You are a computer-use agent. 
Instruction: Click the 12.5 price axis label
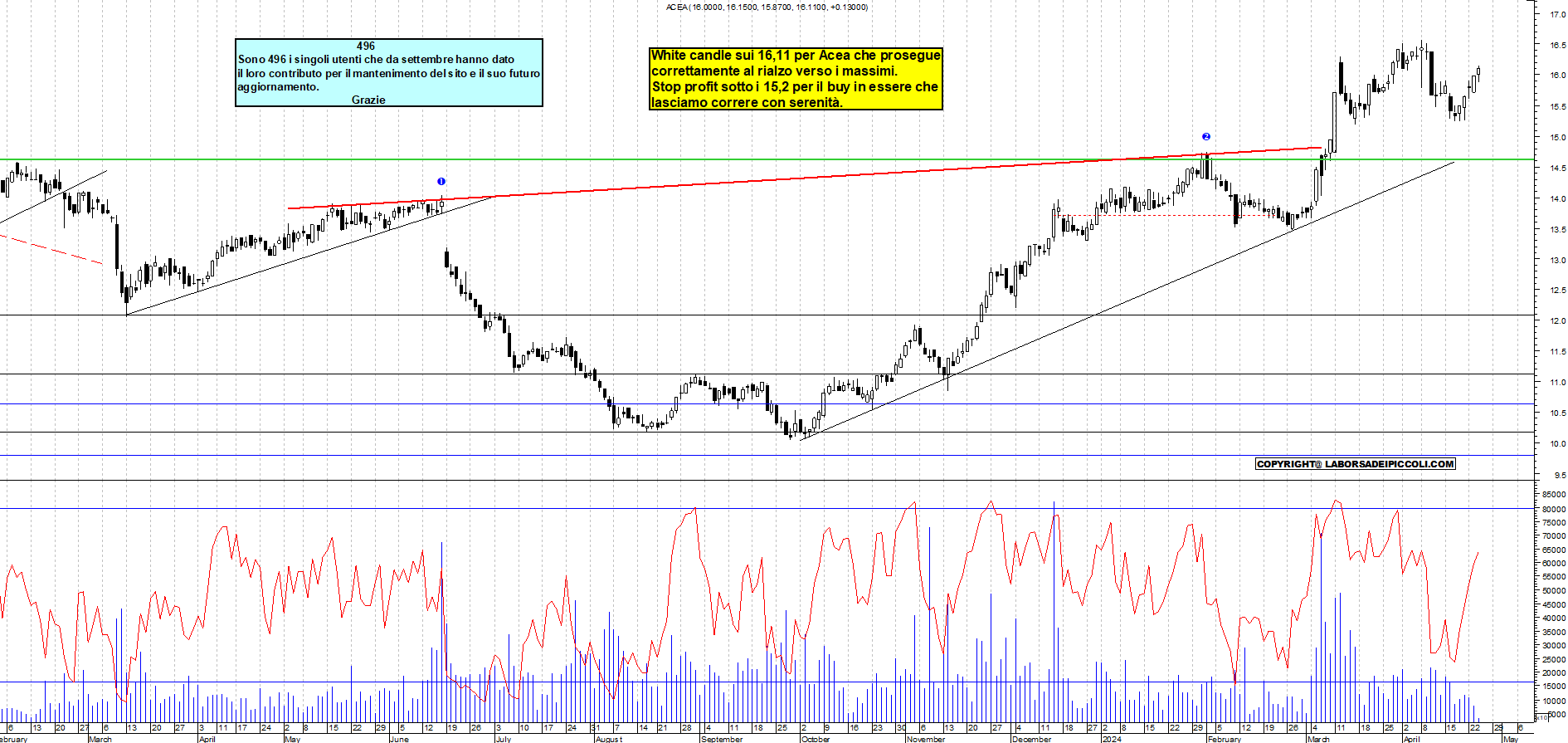(x=1557, y=291)
